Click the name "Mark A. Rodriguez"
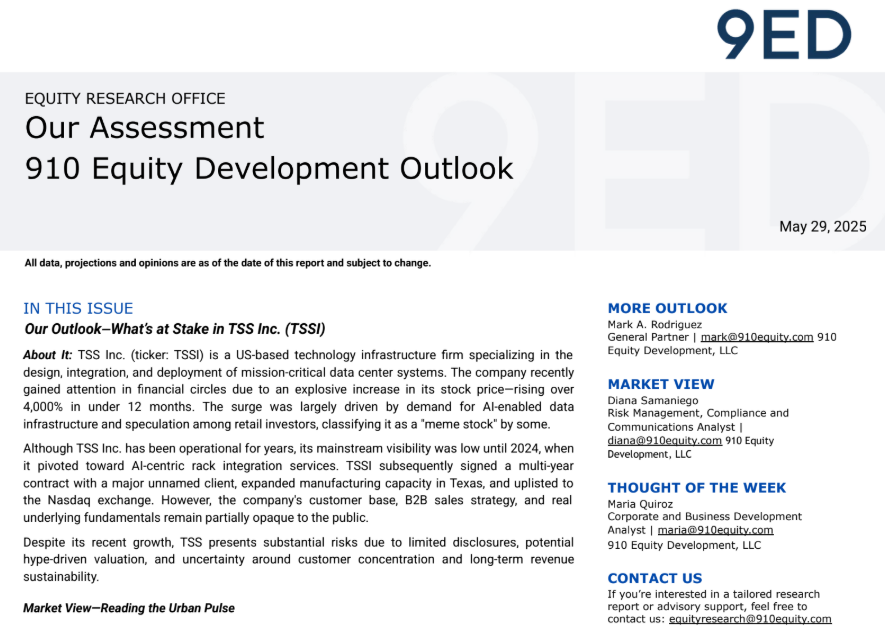This screenshot has width=885, height=628. point(655,324)
